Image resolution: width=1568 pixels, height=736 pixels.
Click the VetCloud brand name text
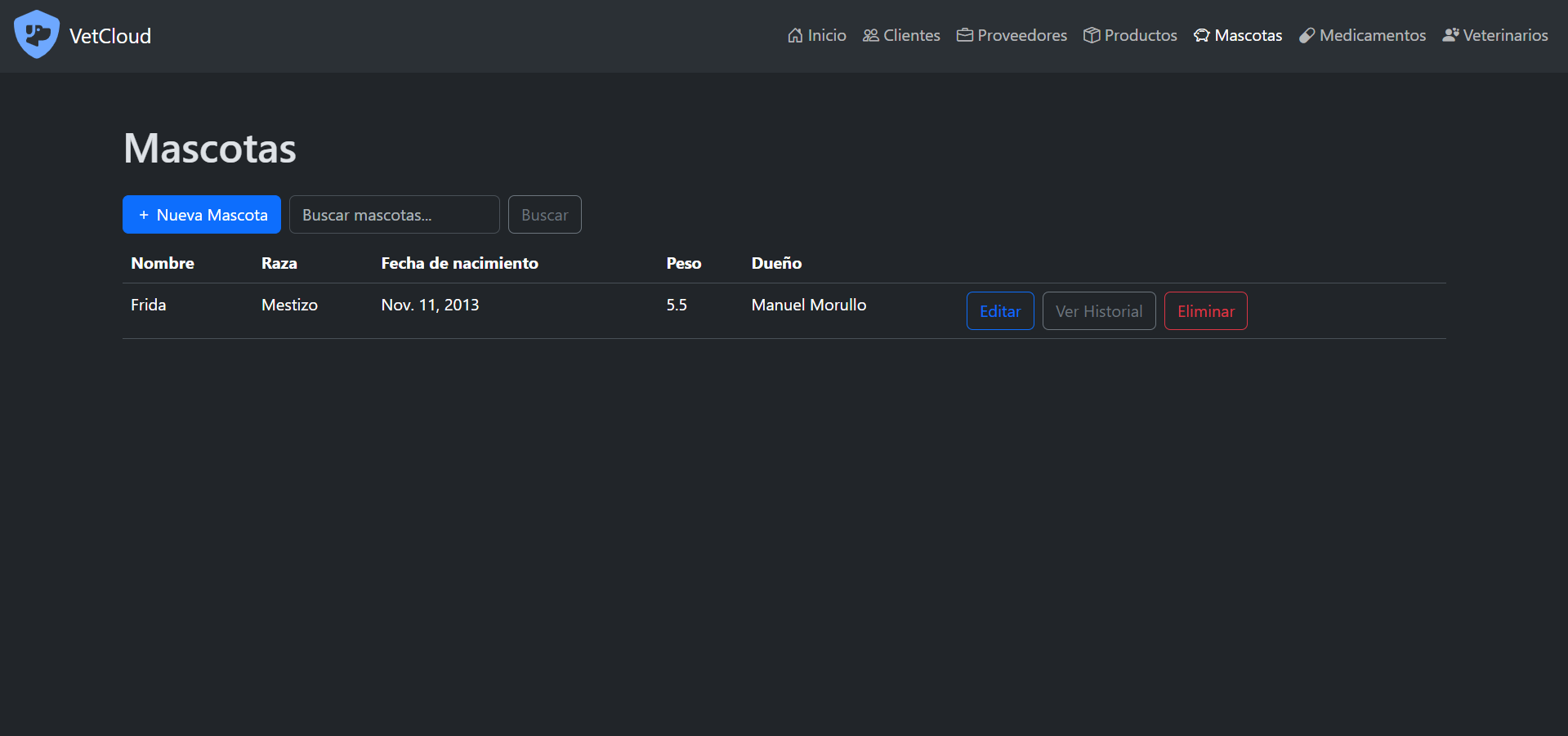click(x=110, y=36)
